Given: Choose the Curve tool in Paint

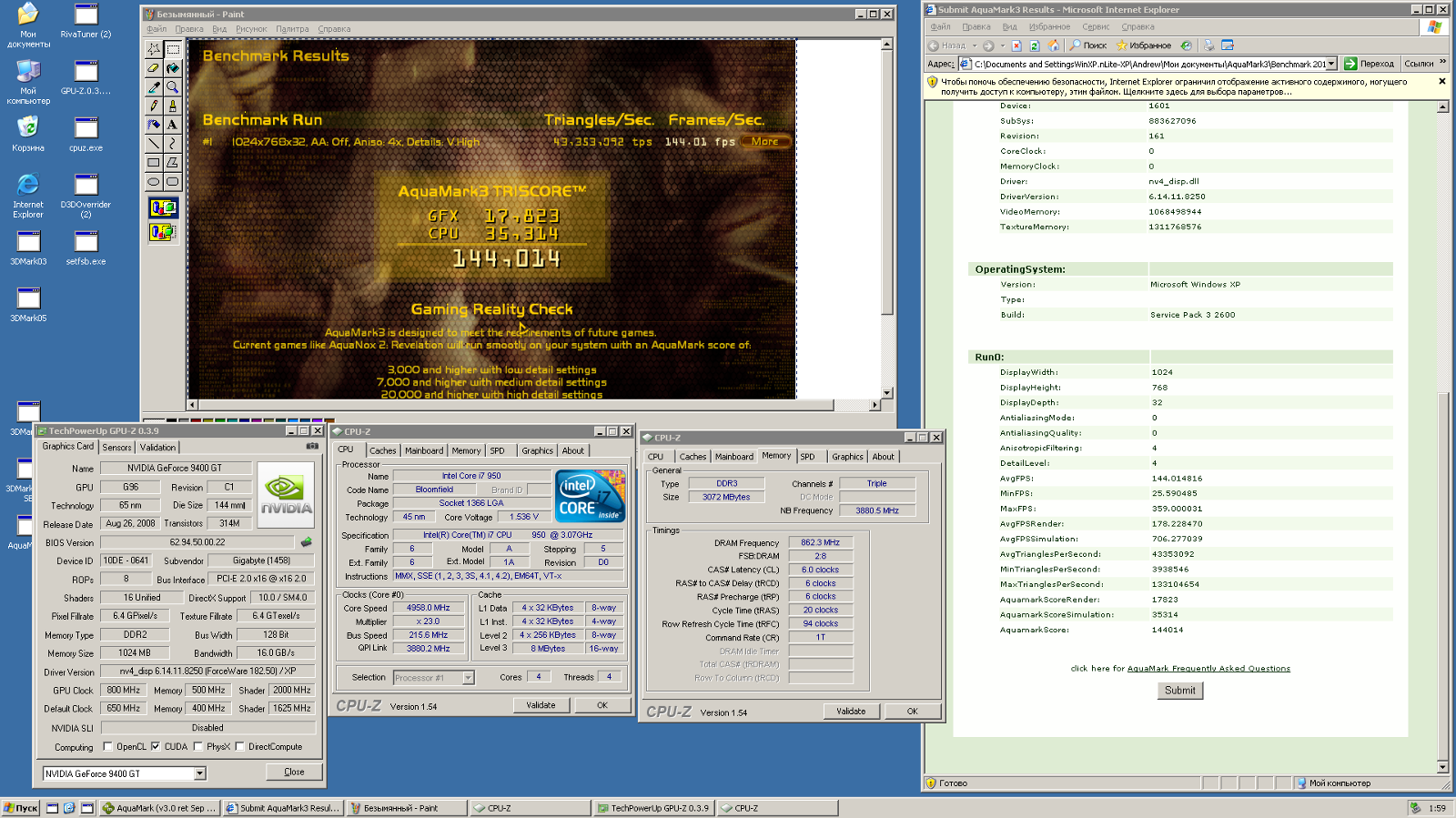Looking at the screenshot, I should point(172,144).
